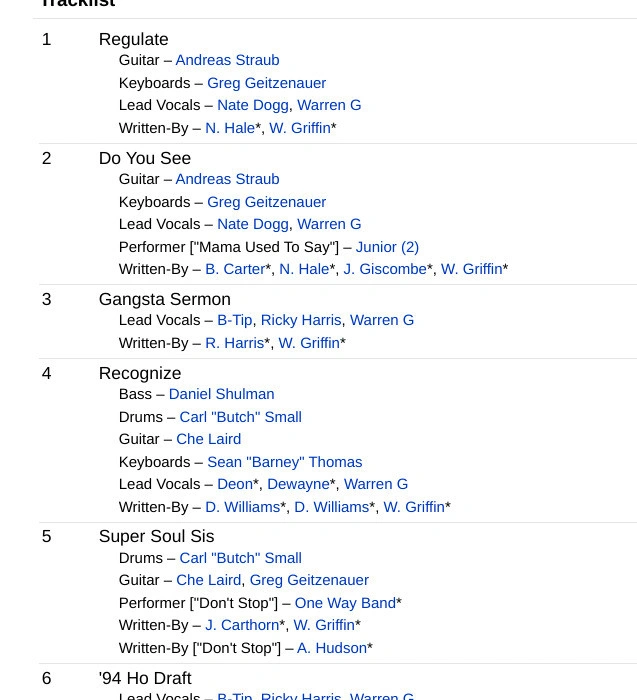Open Dewayne lead vocals link
637x700 pixels.
pos(298,484)
